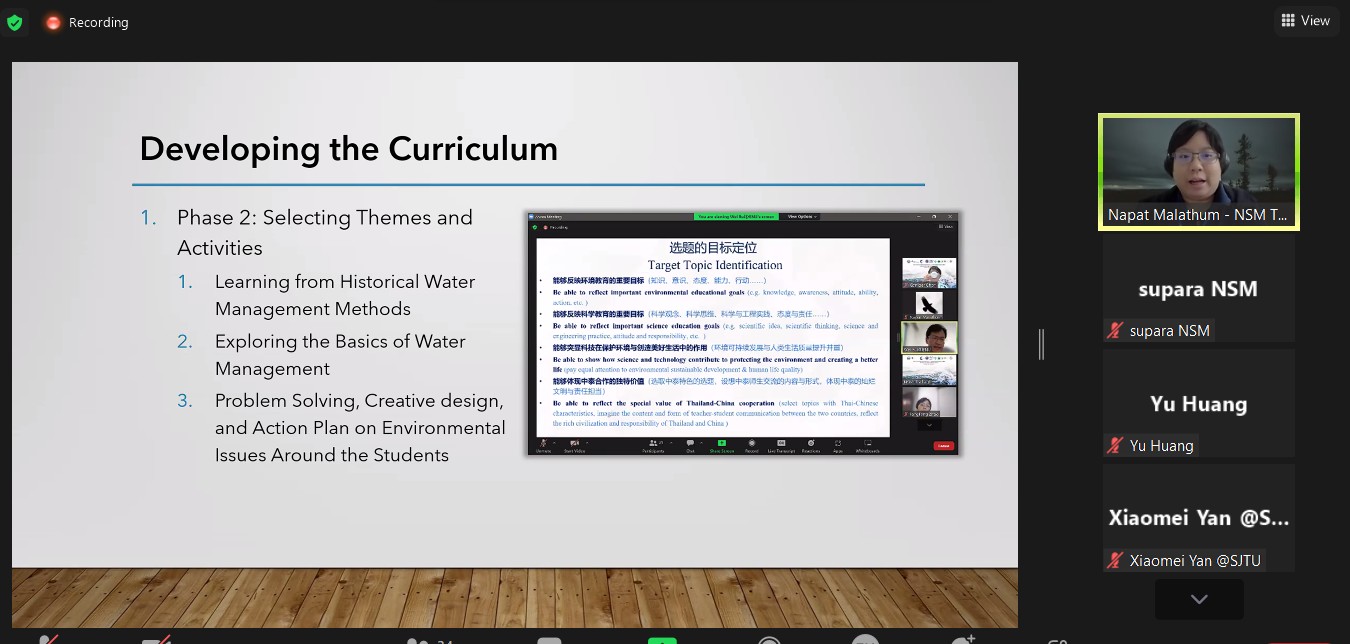Select the supara NSM participant tile
This screenshot has height=644, width=1350.
tap(1198, 288)
